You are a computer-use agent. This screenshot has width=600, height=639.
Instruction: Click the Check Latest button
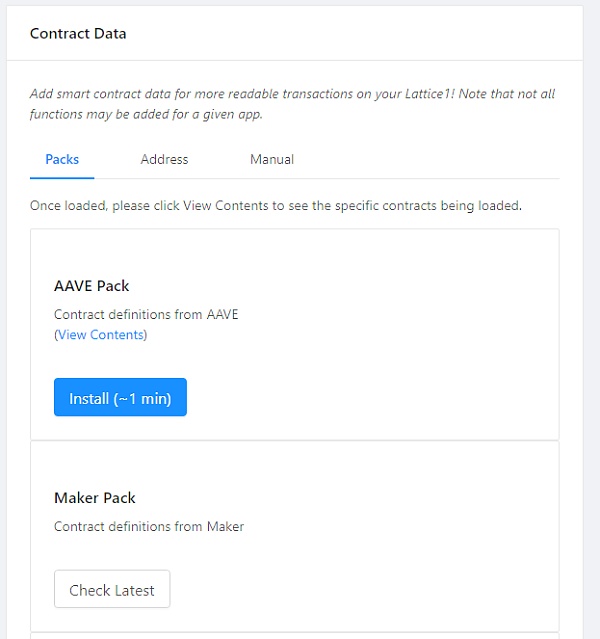[x=112, y=590]
